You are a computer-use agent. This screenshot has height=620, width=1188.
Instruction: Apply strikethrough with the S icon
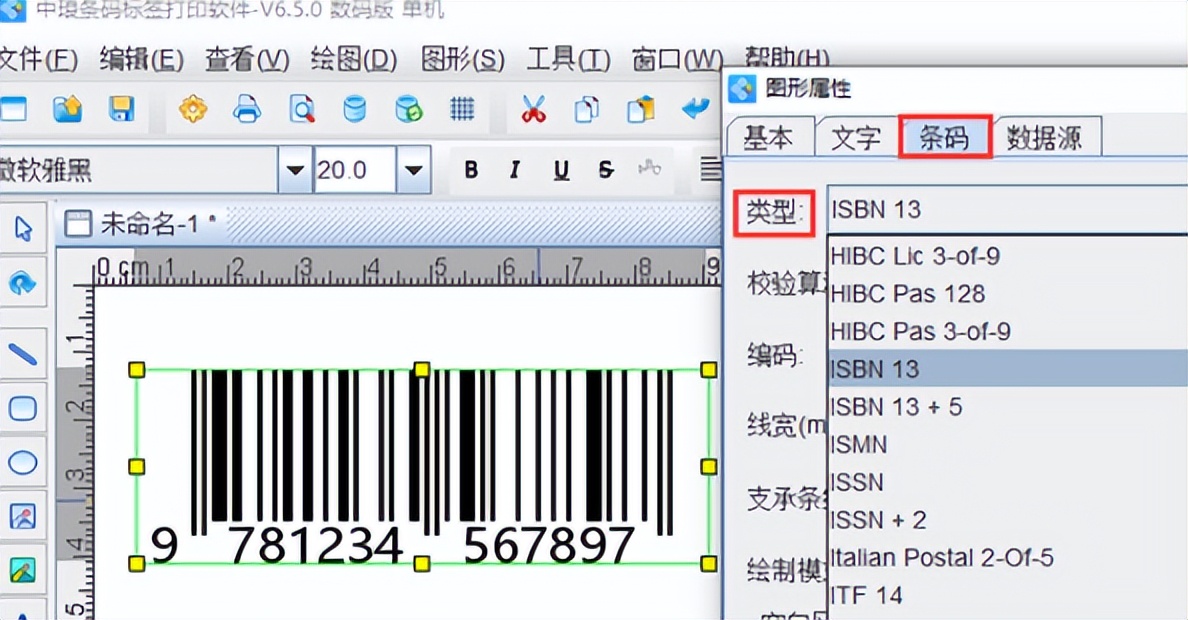click(606, 170)
